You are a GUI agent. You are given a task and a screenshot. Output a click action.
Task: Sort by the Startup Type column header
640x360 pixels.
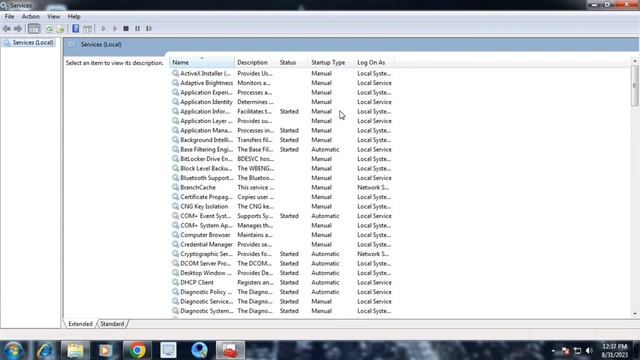click(x=331, y=62)
